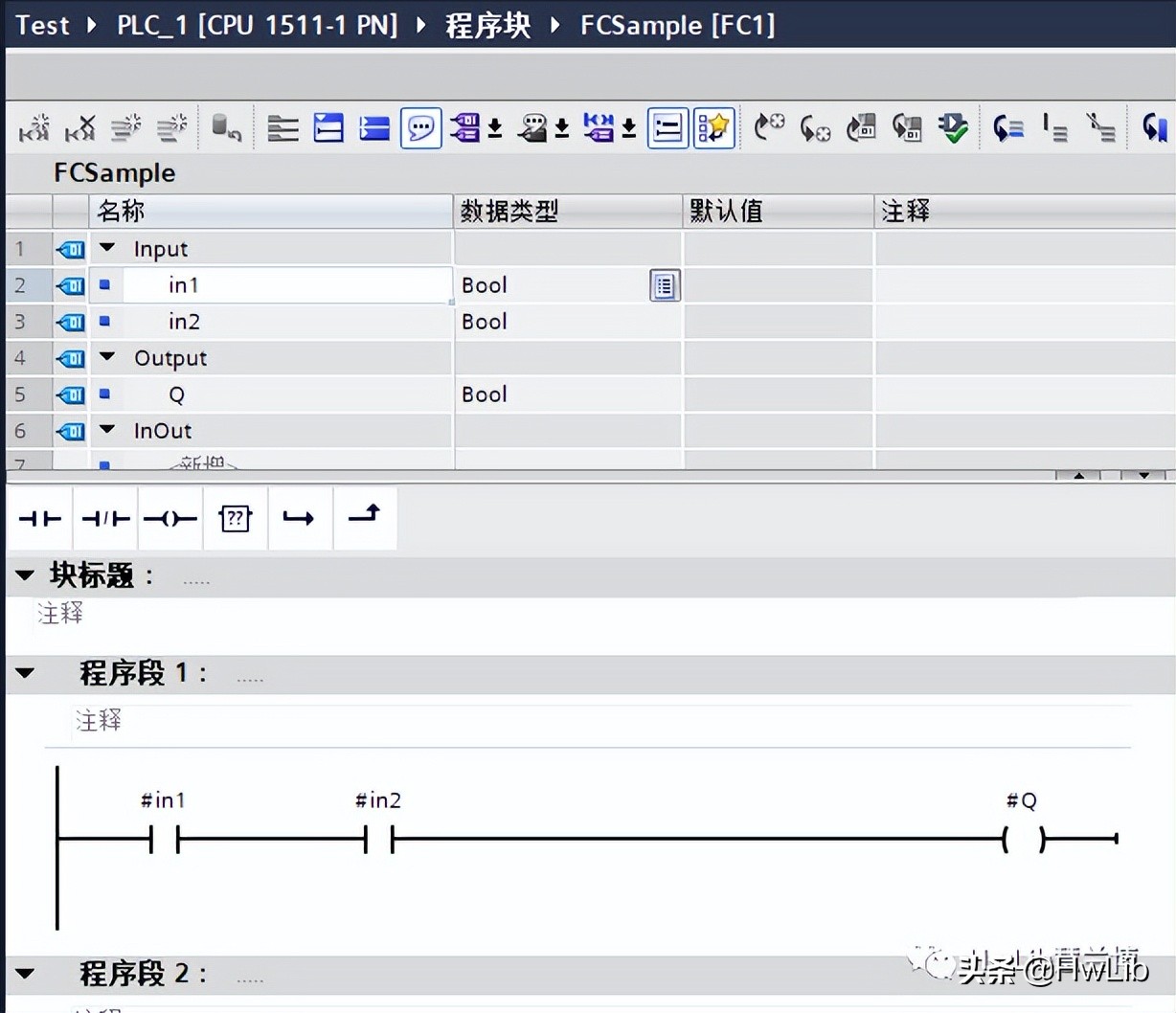
Task: Insert an empty box instruction
Action: [x=235, y=519]
